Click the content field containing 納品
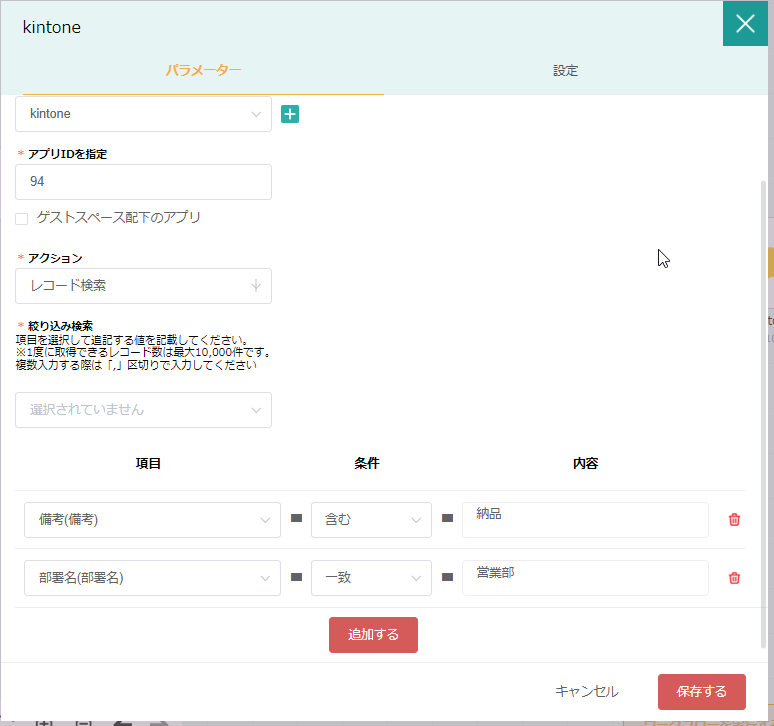 [x=585, y=520]
